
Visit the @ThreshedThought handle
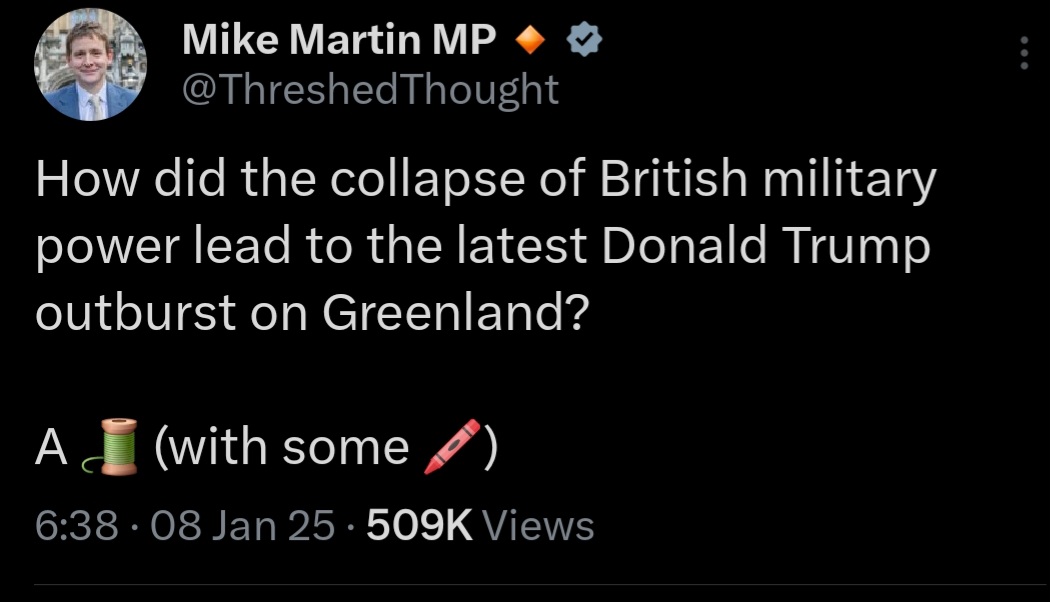tap(370, 90)
